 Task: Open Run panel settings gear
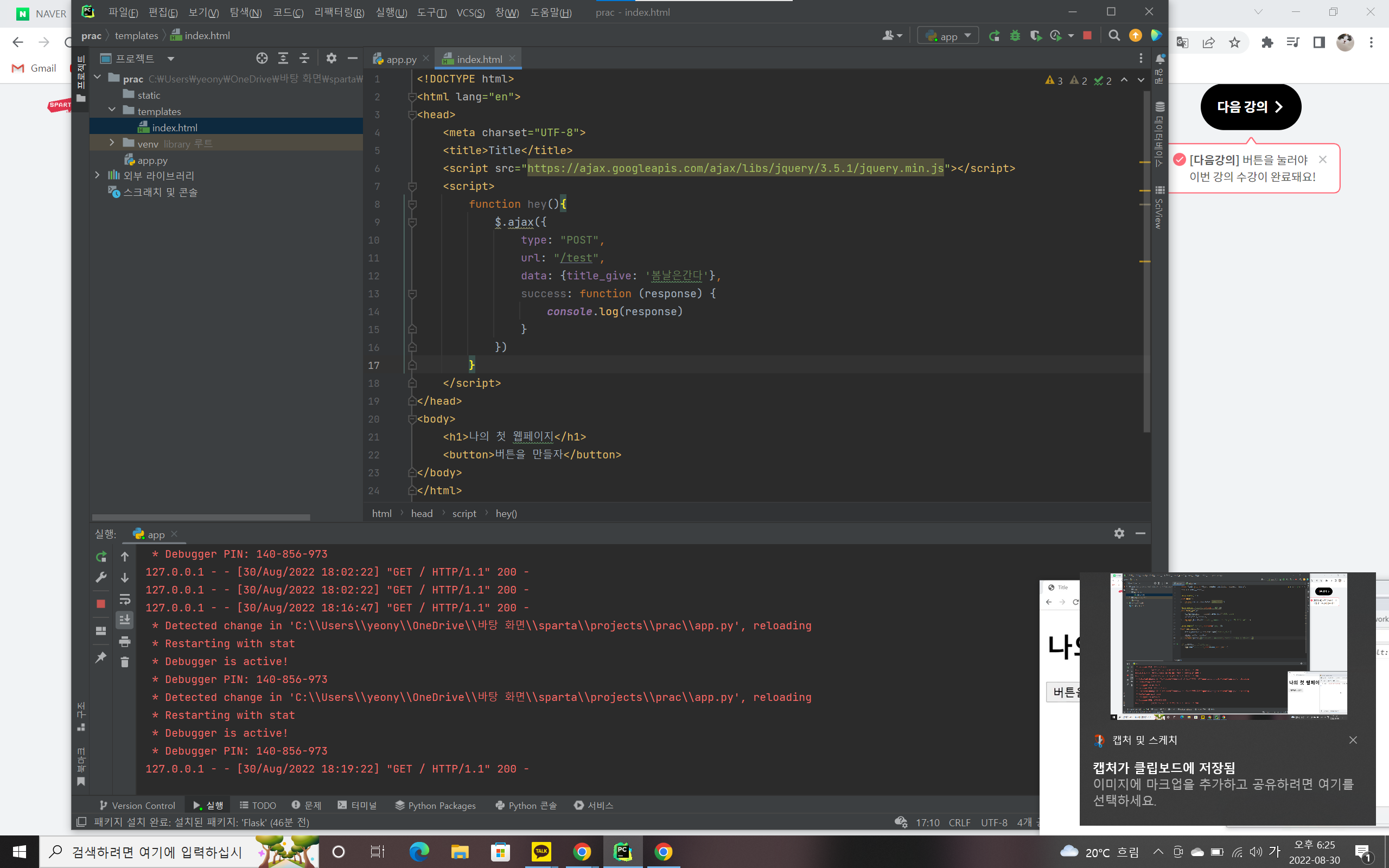click(1119, 533)
